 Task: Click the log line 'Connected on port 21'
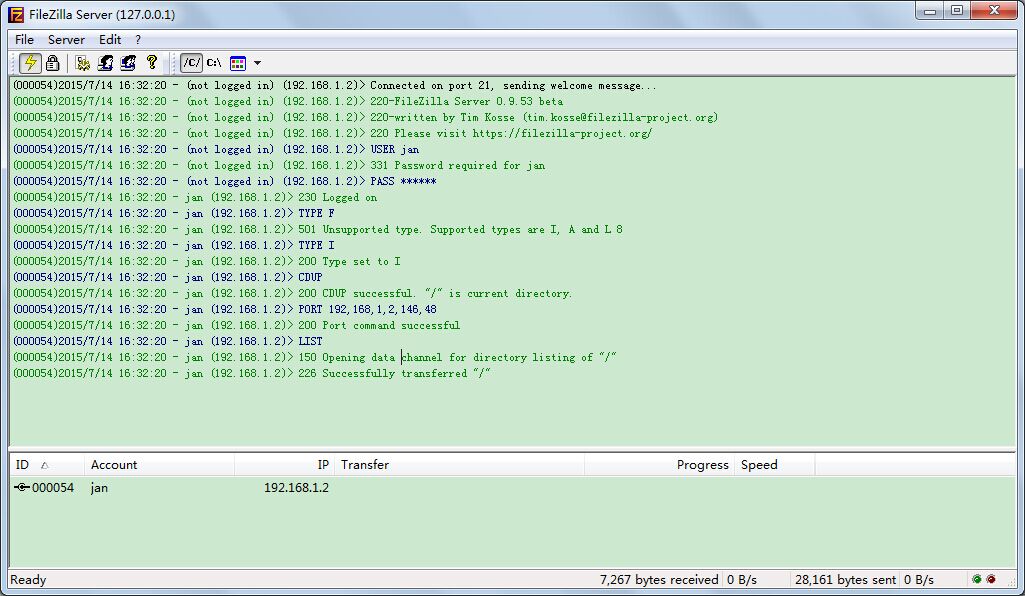[335, 85]
